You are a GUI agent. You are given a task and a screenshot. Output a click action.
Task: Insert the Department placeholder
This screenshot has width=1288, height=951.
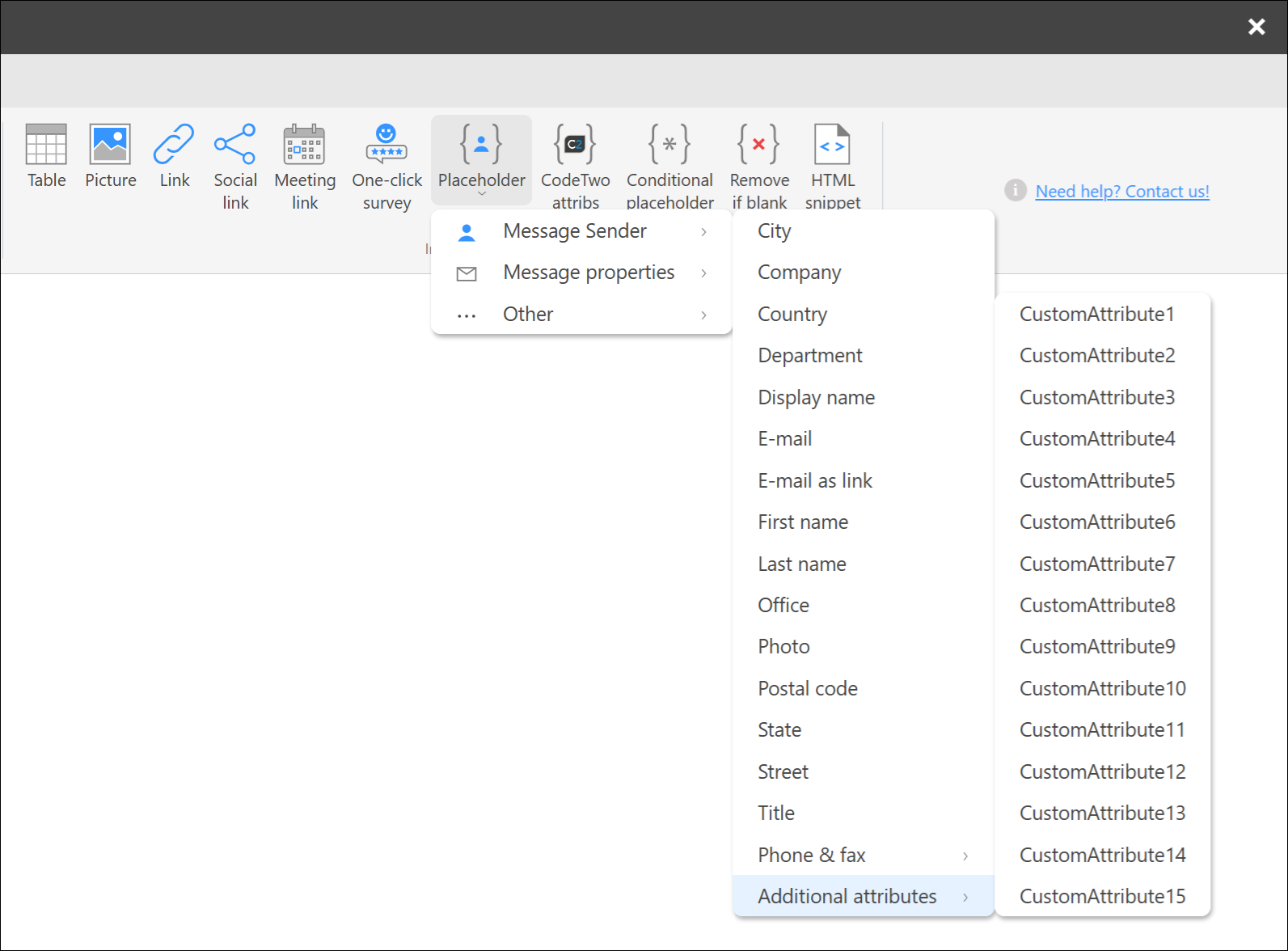(863, 356)
